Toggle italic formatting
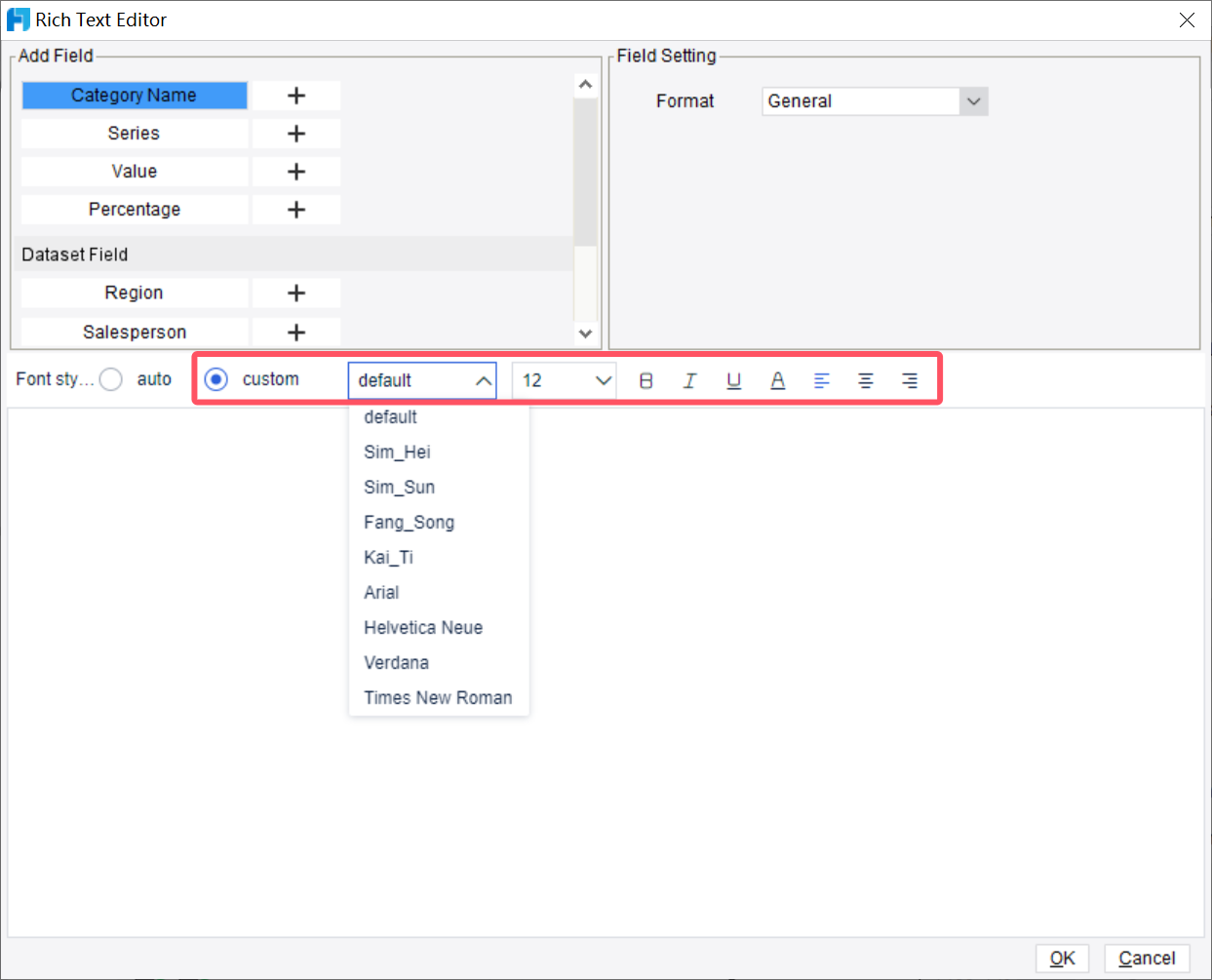This screenshot has height=980, width=1212. click(689, 380)
